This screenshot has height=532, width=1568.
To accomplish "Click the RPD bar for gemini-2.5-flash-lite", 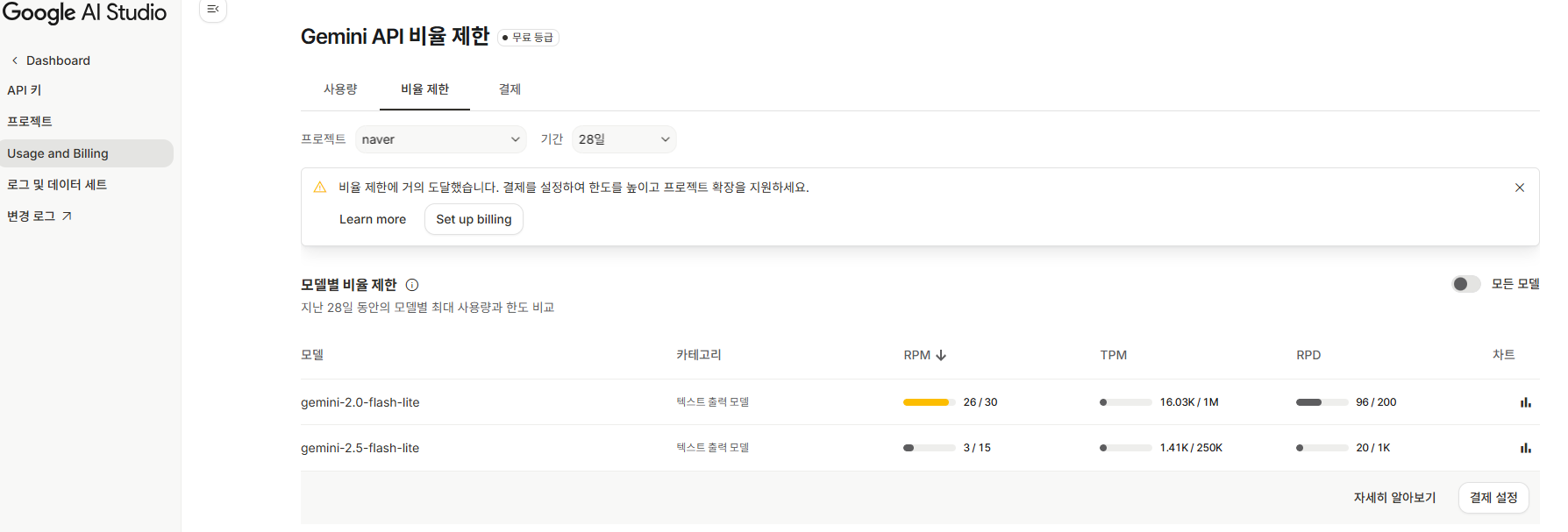I will [x=1322, y=448].
